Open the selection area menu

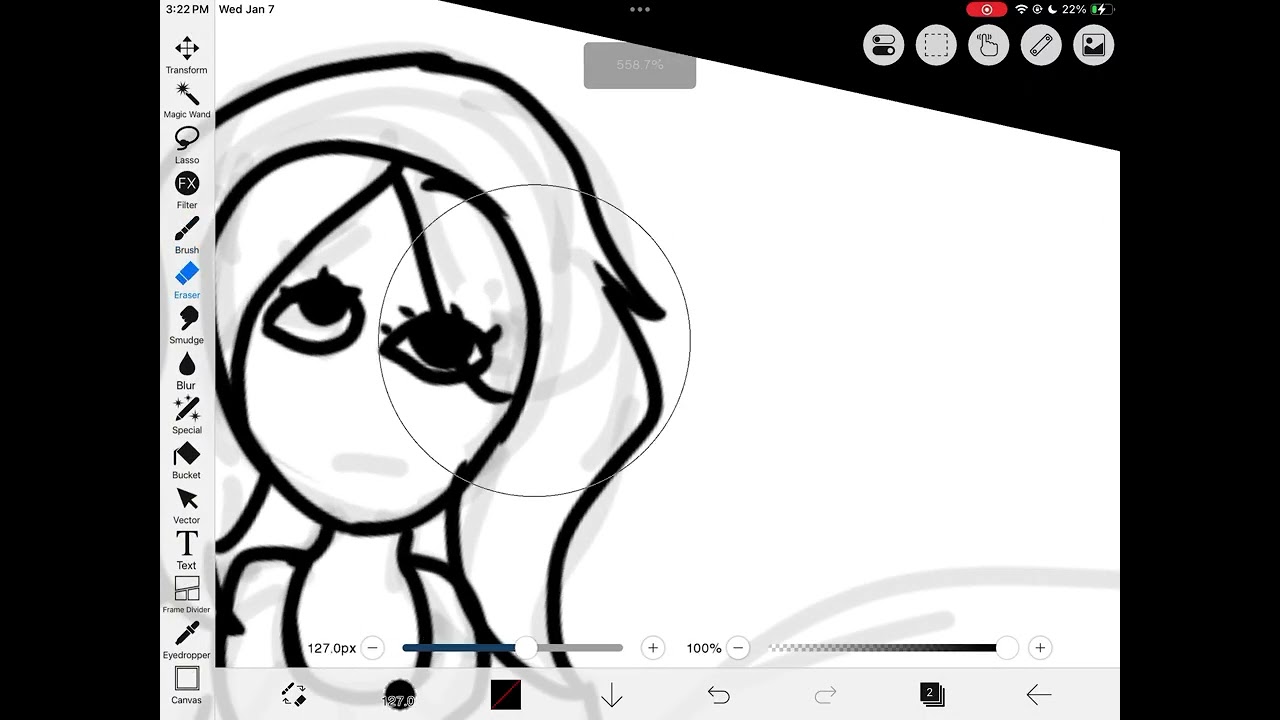tap(936, 45)
